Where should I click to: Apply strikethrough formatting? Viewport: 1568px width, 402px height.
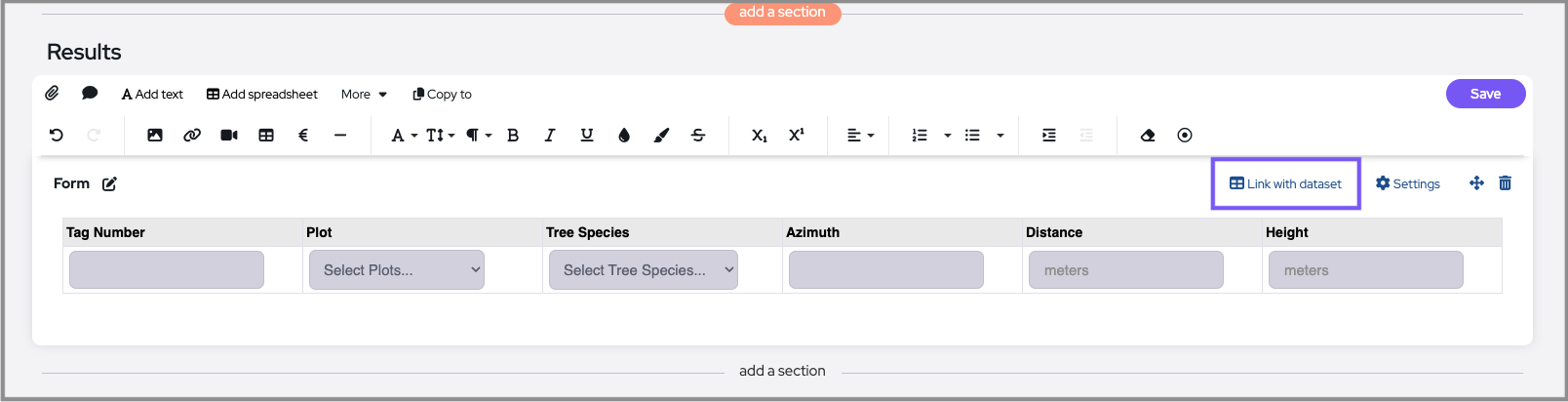point(698,136)
